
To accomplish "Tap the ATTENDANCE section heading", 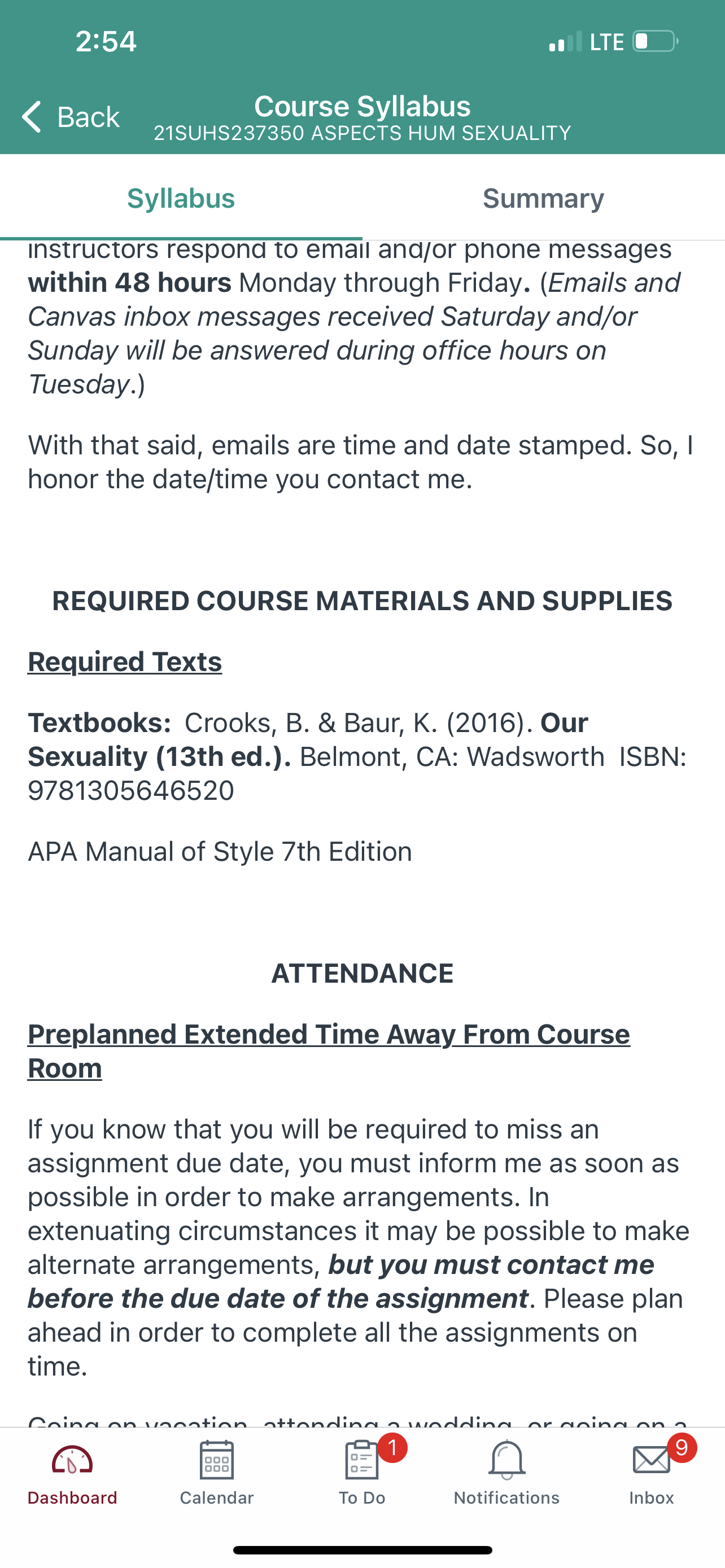I will [x=362, y=973].
